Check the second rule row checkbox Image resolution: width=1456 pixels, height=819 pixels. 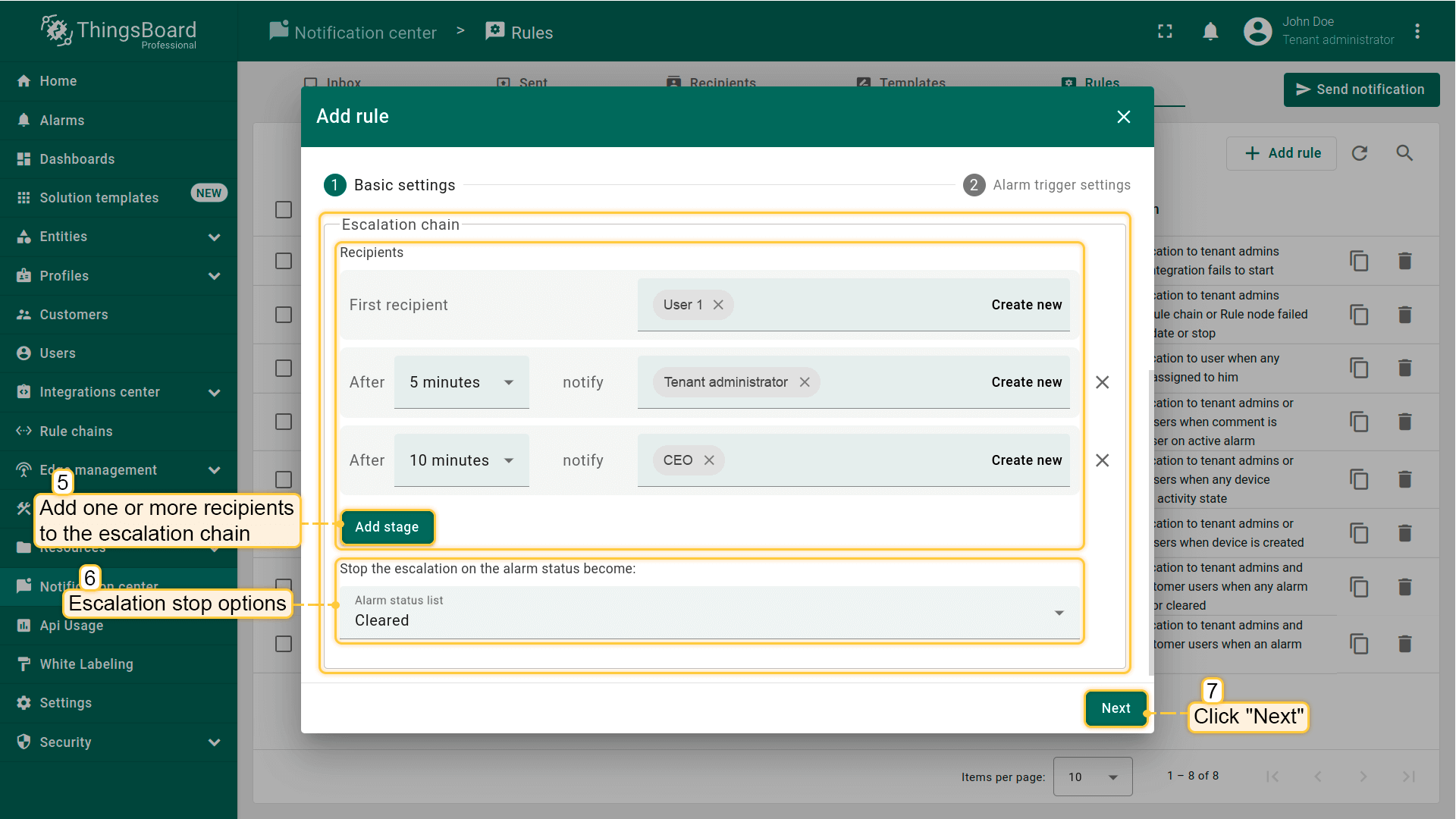pyautogui.click(x=284, y=315)
